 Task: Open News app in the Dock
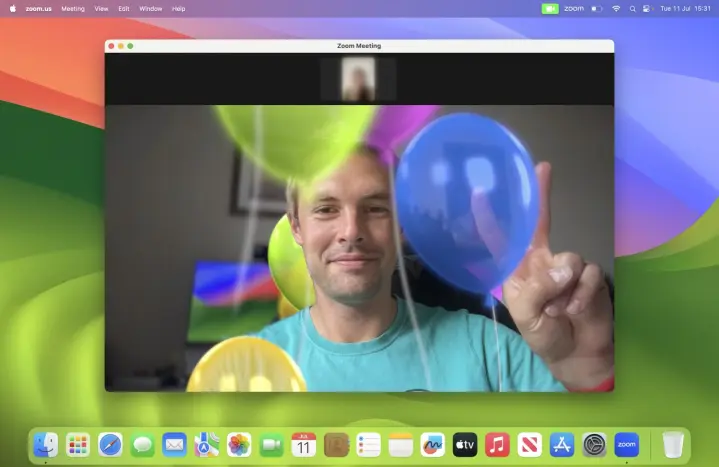(x=530, y=445)
